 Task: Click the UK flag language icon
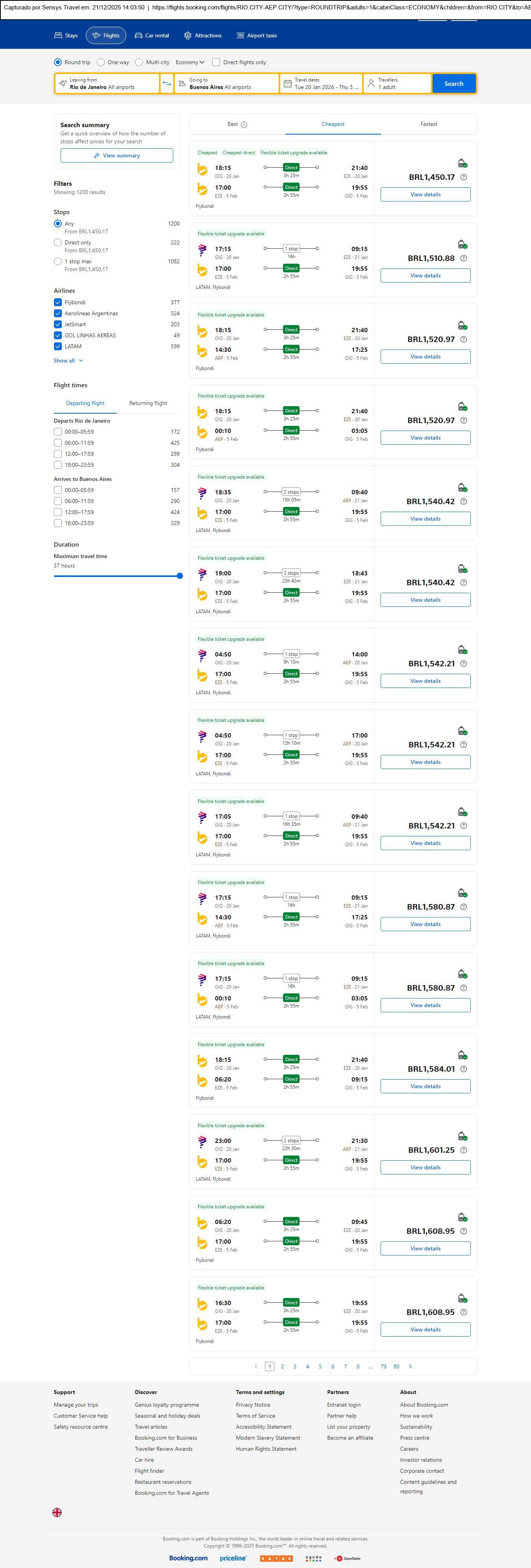pyautogui.click(x=57, y=1512)
